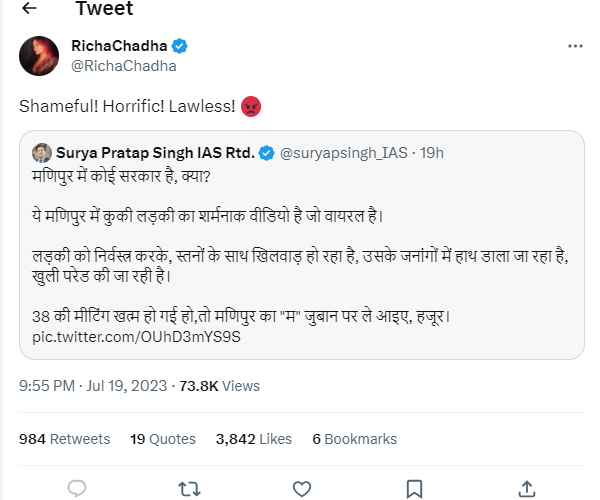Click the quoted tweet's verified badge
The width and height of the screenshot is (600, 500).
click(268, 153)
